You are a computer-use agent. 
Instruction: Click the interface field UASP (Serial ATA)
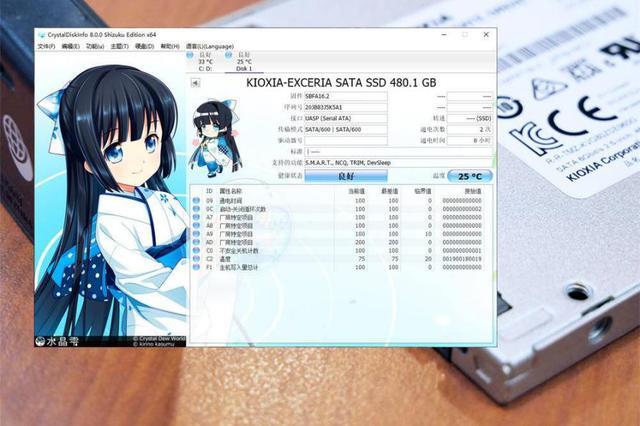point(346,118)
